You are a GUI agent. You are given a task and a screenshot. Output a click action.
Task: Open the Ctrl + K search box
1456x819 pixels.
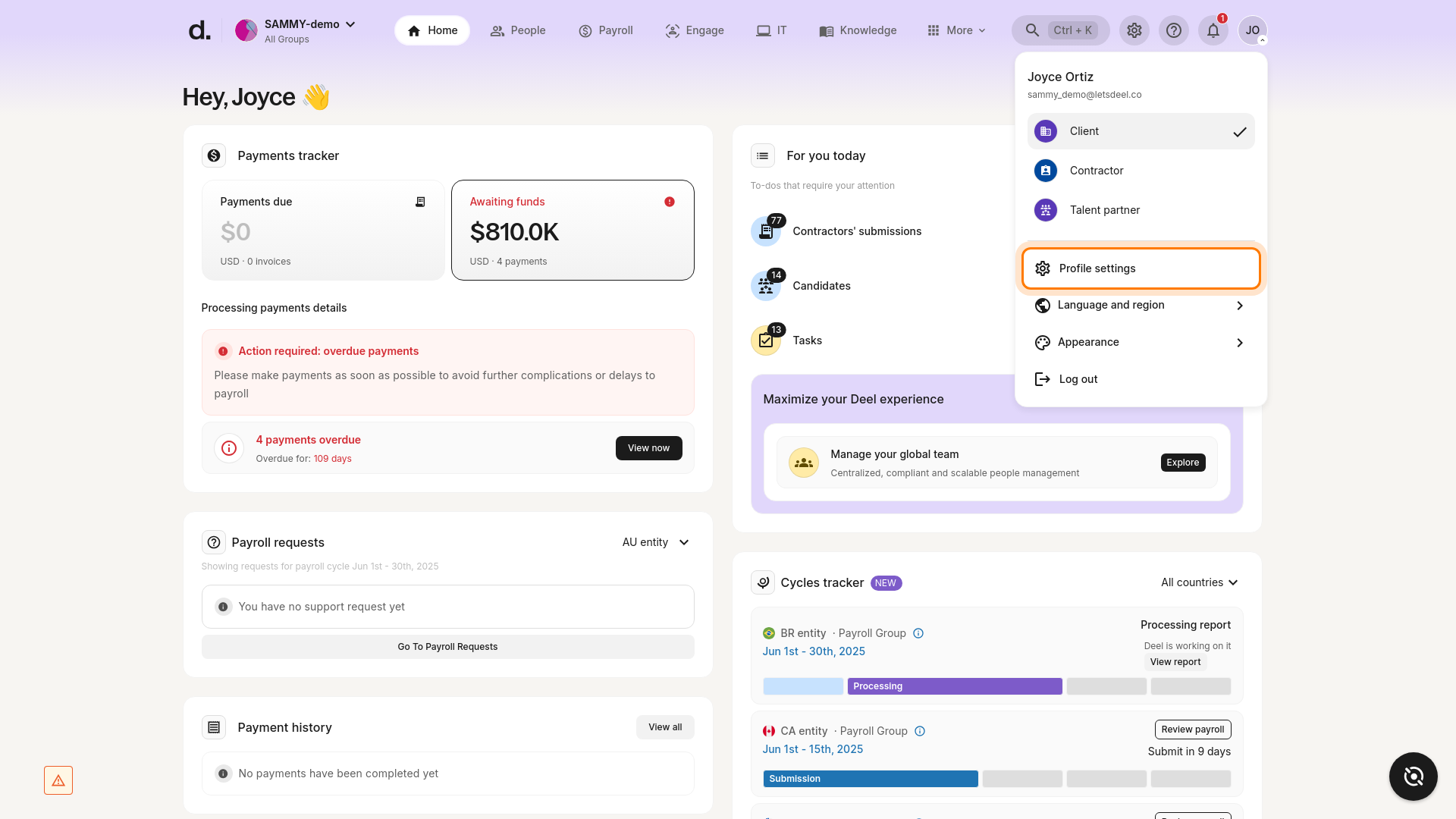coord(1061,30)
